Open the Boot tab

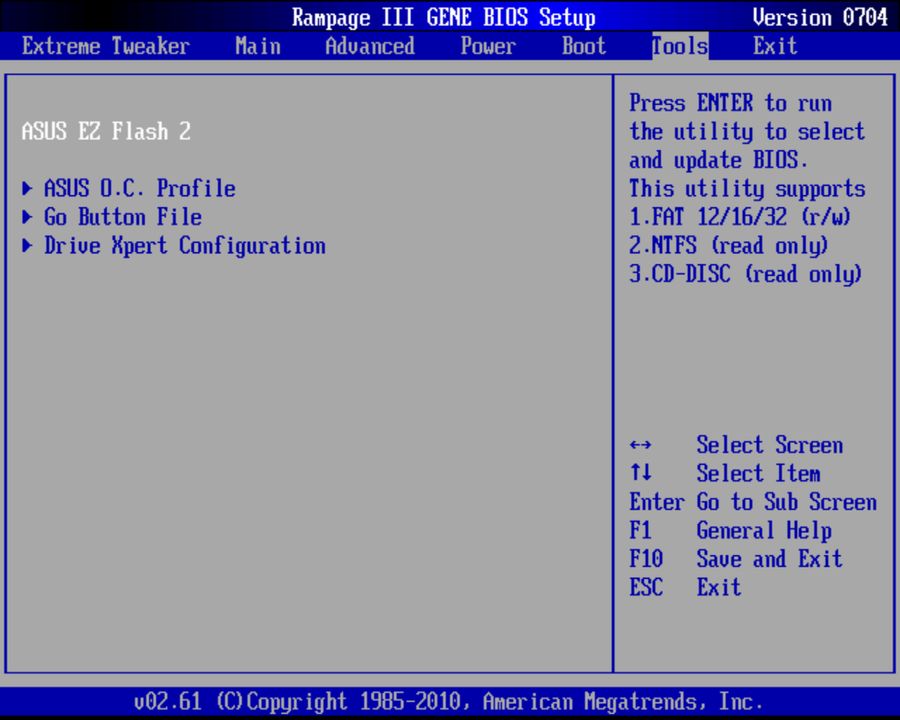pos(584,47)
